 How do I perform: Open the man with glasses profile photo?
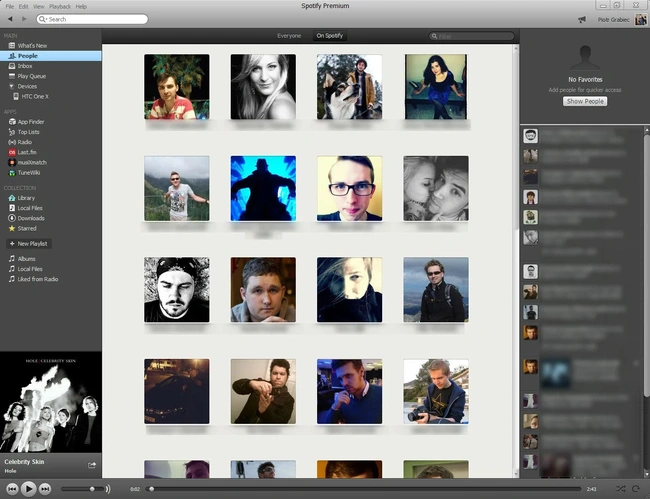tap(349, 188)
